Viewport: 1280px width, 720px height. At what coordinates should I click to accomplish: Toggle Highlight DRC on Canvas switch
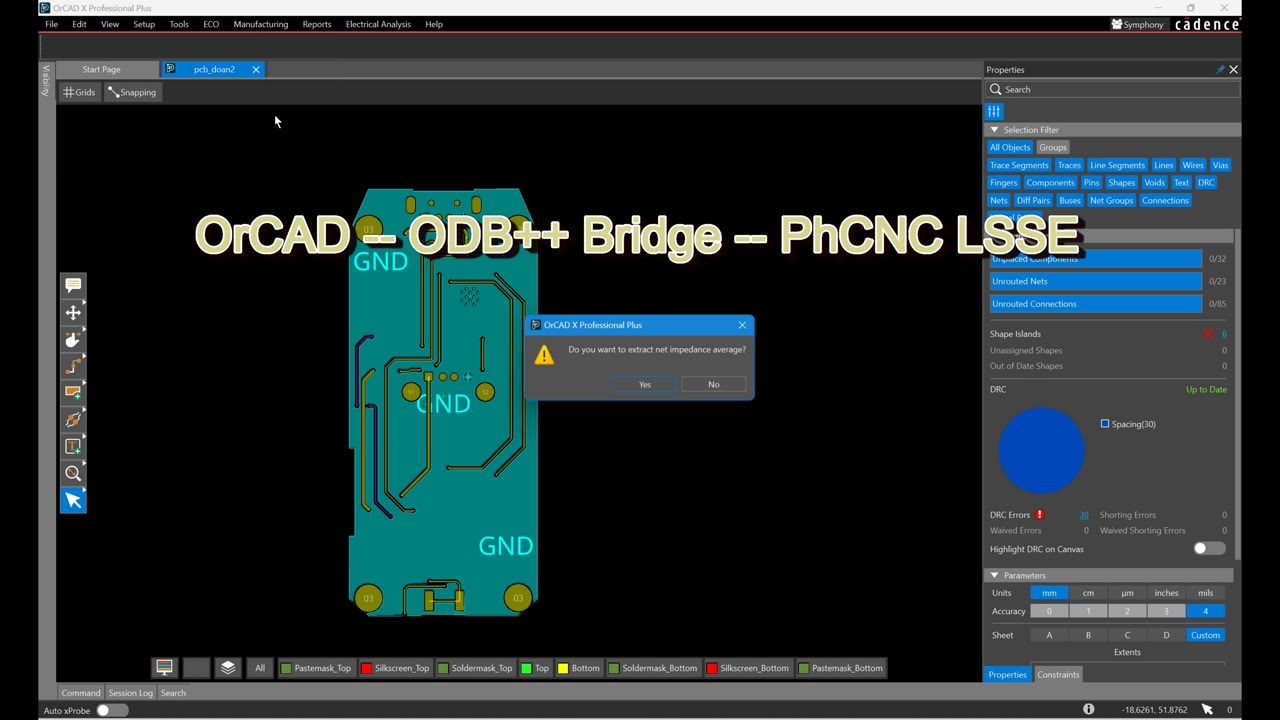[x=1208, y=549]
